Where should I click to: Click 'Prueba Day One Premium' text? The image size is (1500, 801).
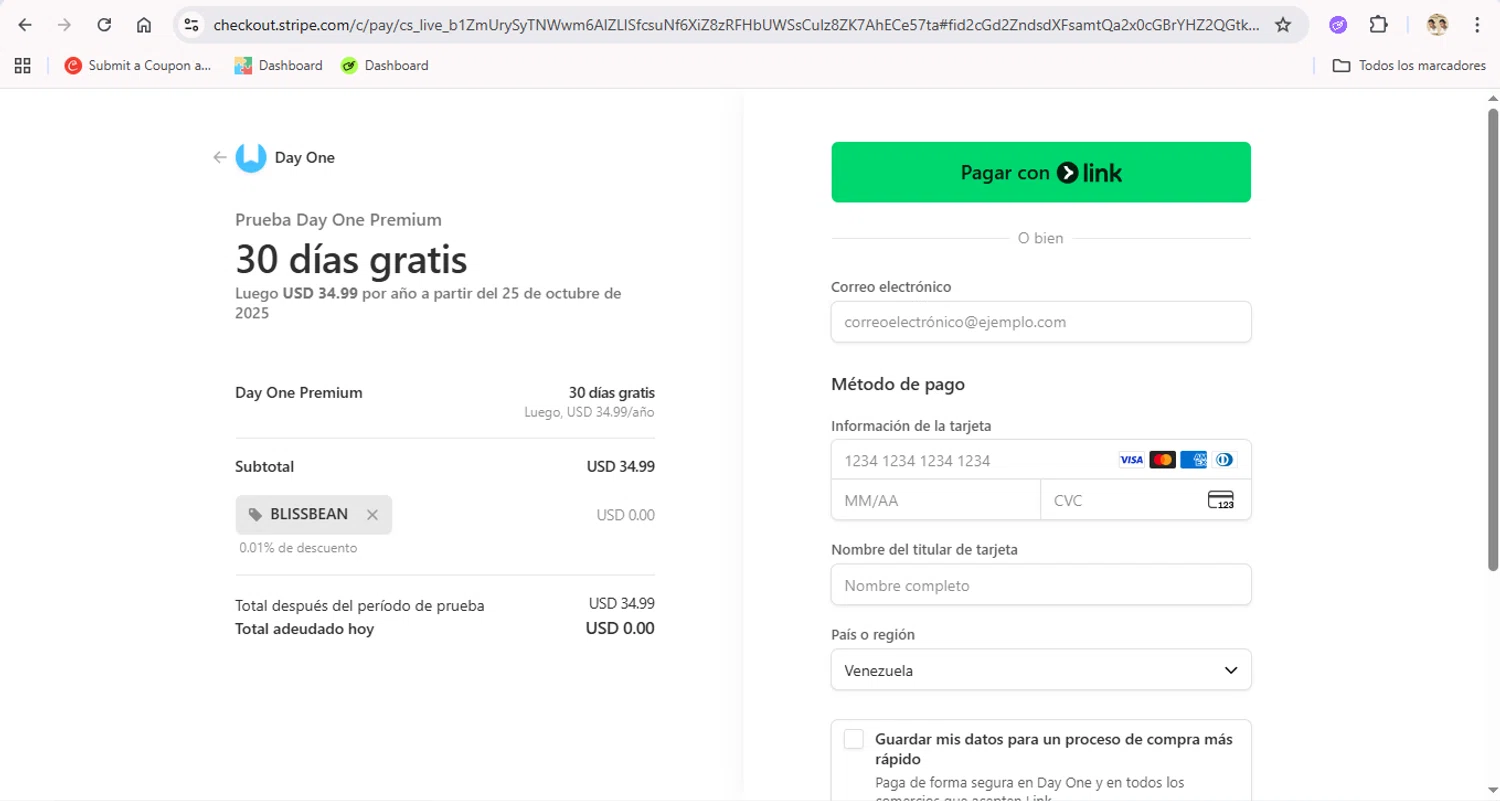pos(338,220)
